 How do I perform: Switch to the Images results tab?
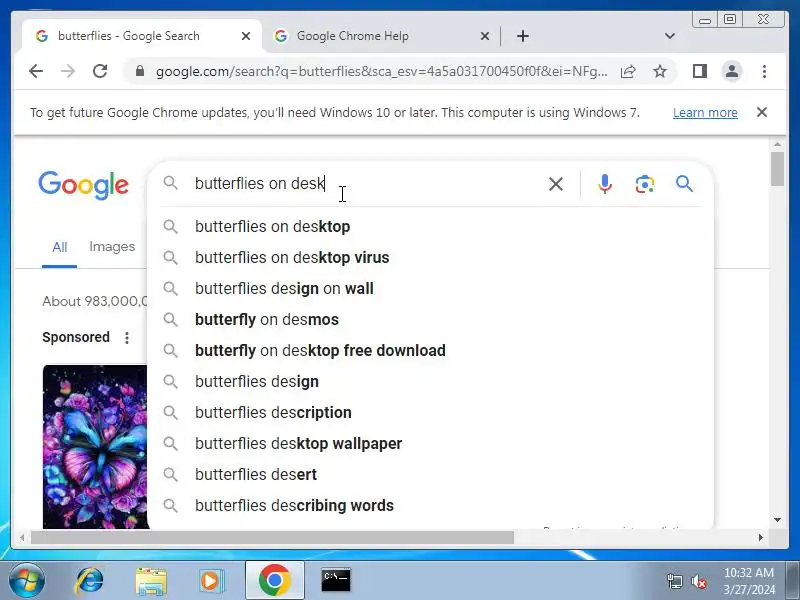click(112, 246)
